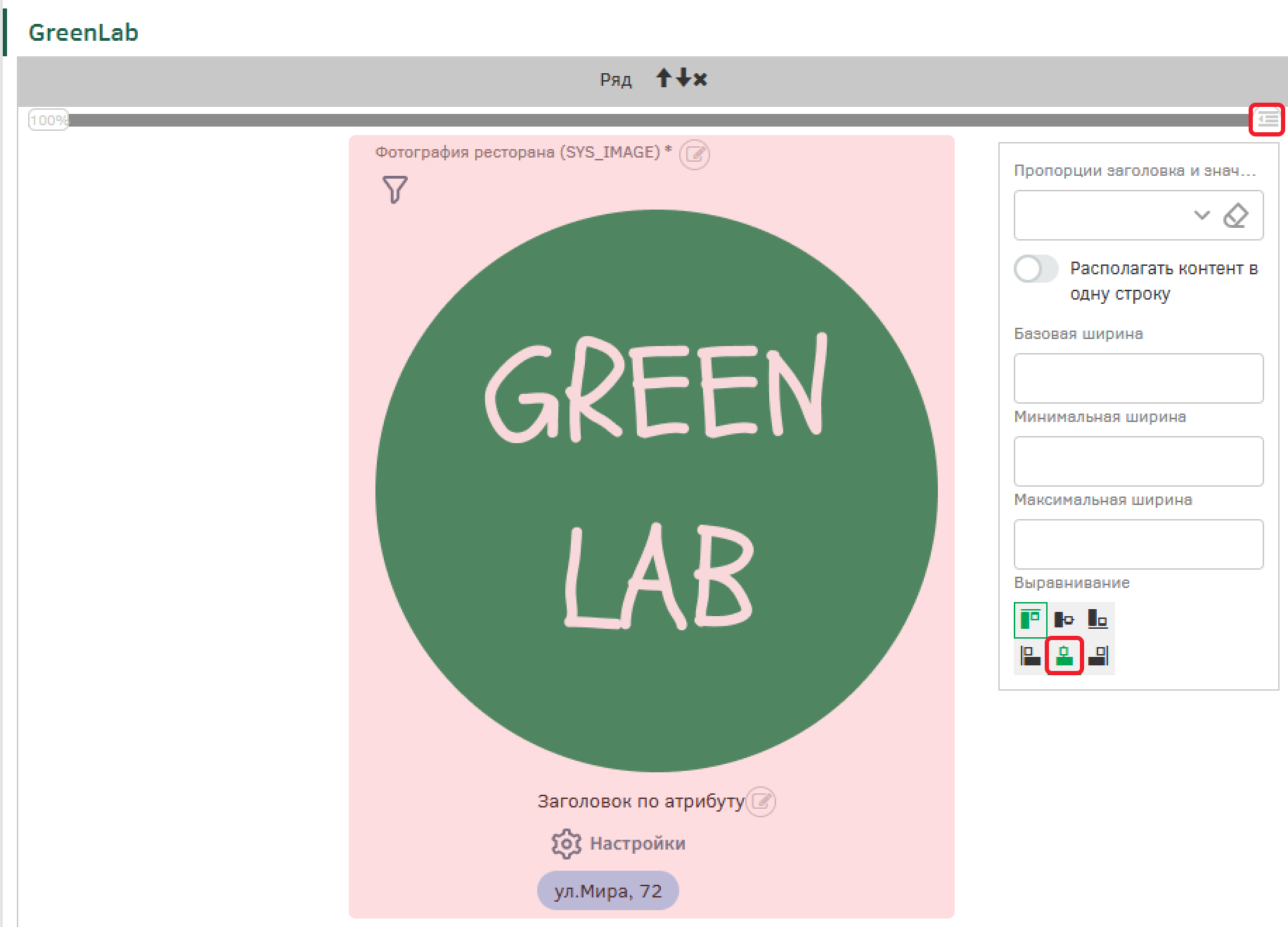The width and height of the screenshot is (1288, 927).
Task: Select vertical middle alignment option
Action: tap(1064, 620)
